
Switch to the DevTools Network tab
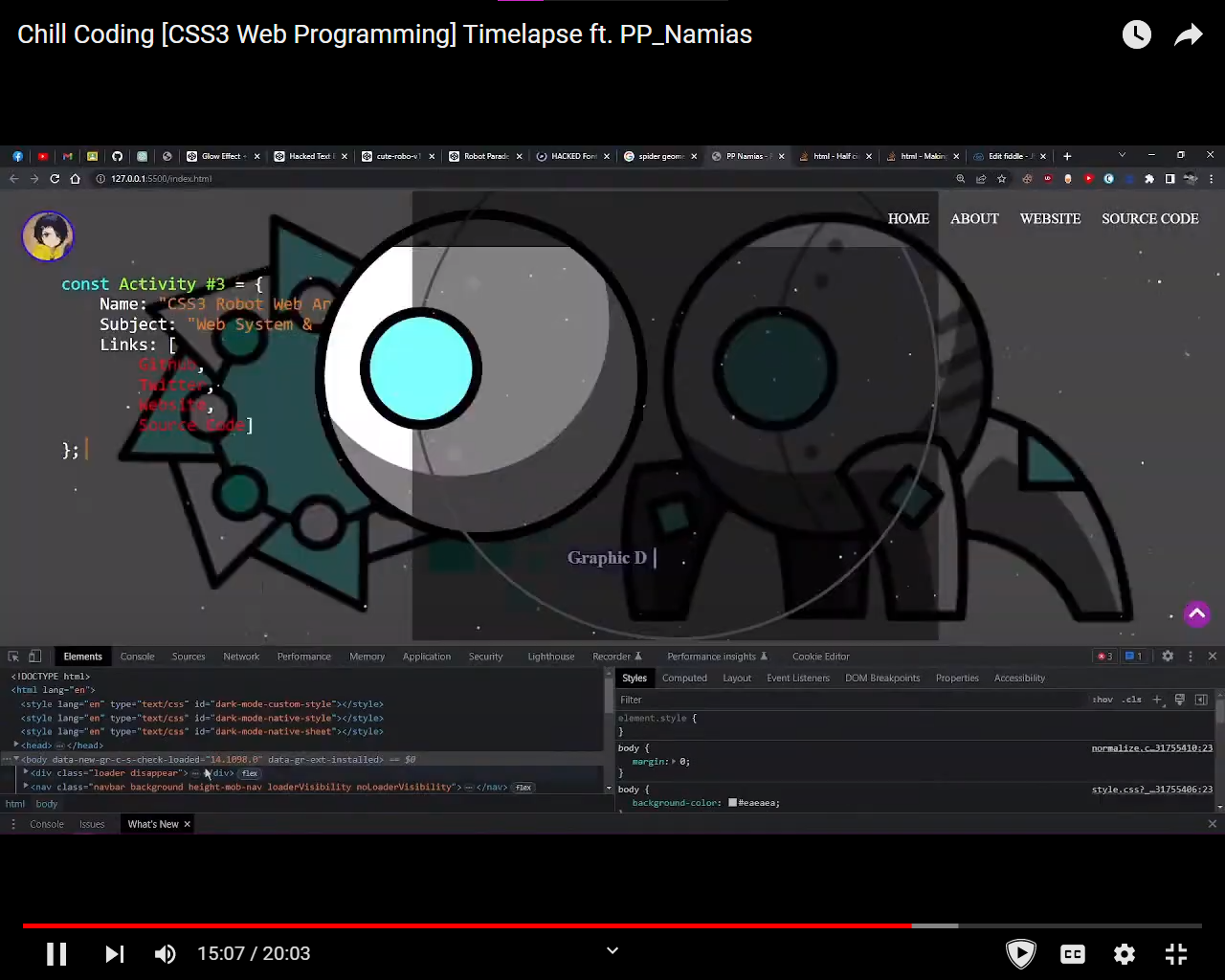(x=241, y=657)
